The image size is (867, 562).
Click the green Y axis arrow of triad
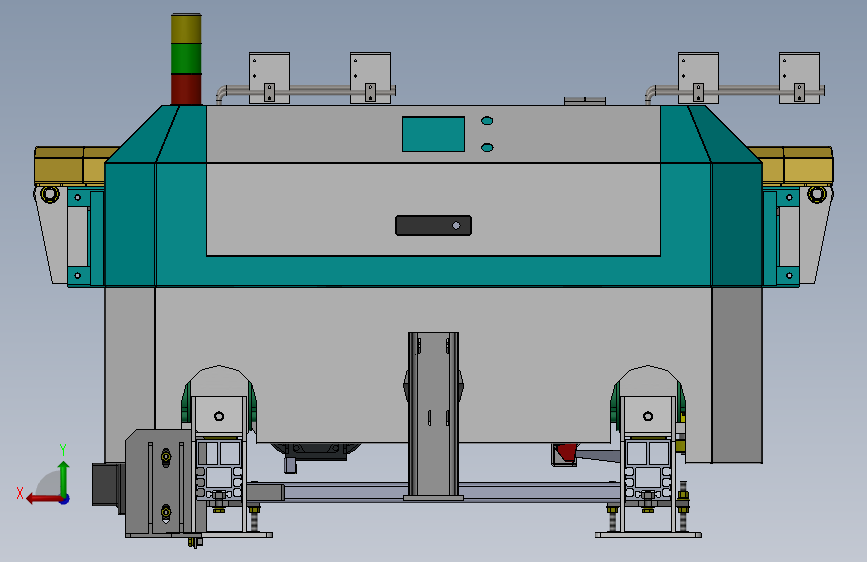click(x=64, y=477)
